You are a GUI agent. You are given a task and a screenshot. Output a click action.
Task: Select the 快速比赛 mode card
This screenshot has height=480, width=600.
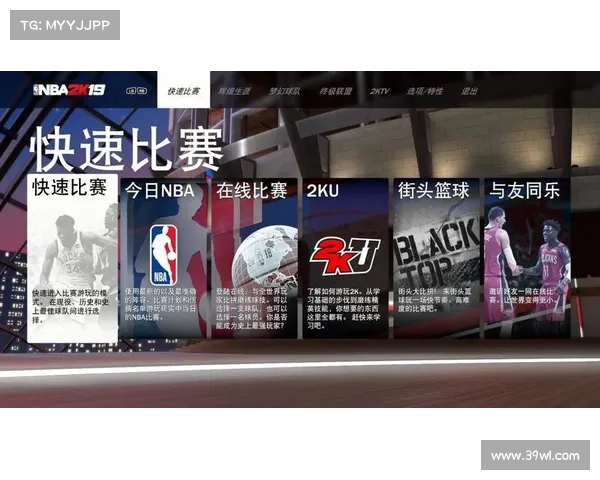pos(73,259)
